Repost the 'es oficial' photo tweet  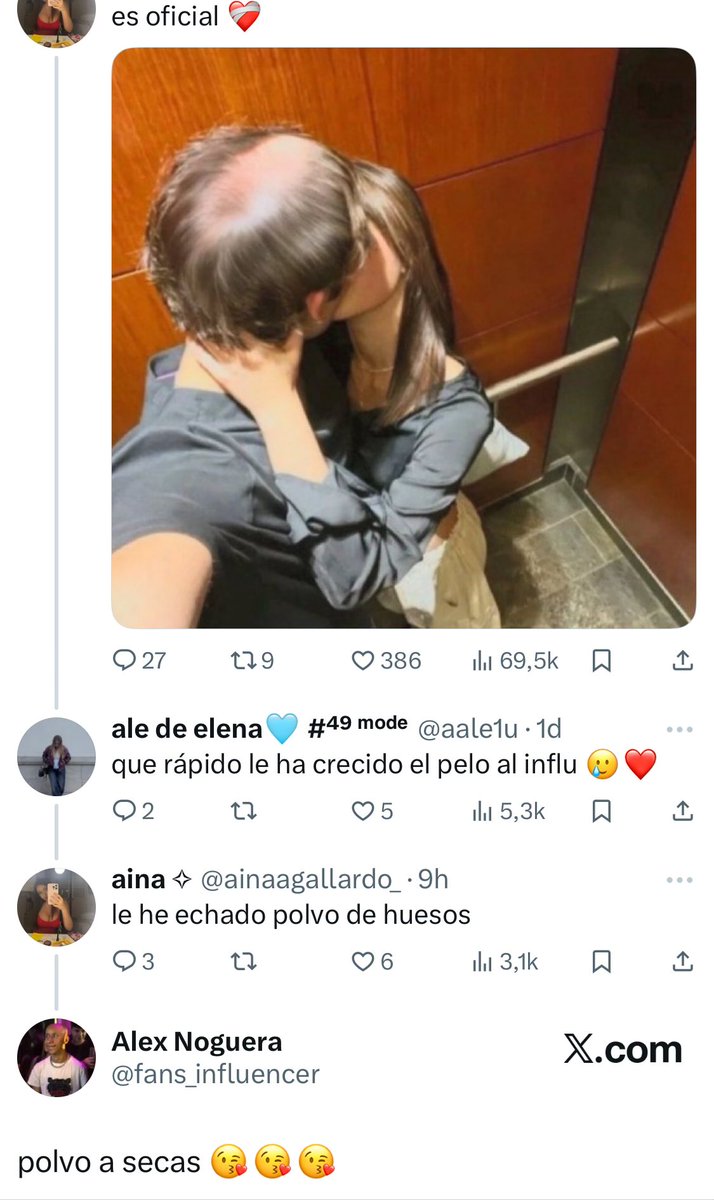coord(252,660)
